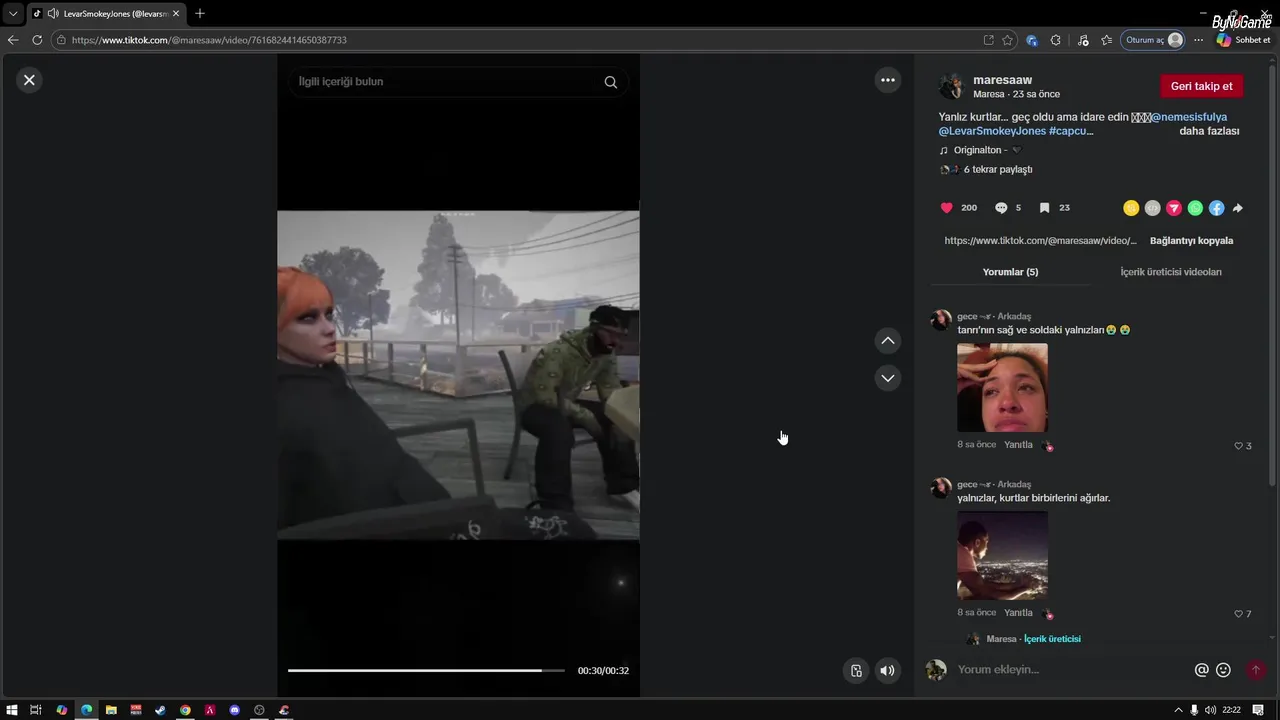This screenshot has width=1280, height=720.
Task: Open the #capcu hashtag link
Action: (1071, 131)
